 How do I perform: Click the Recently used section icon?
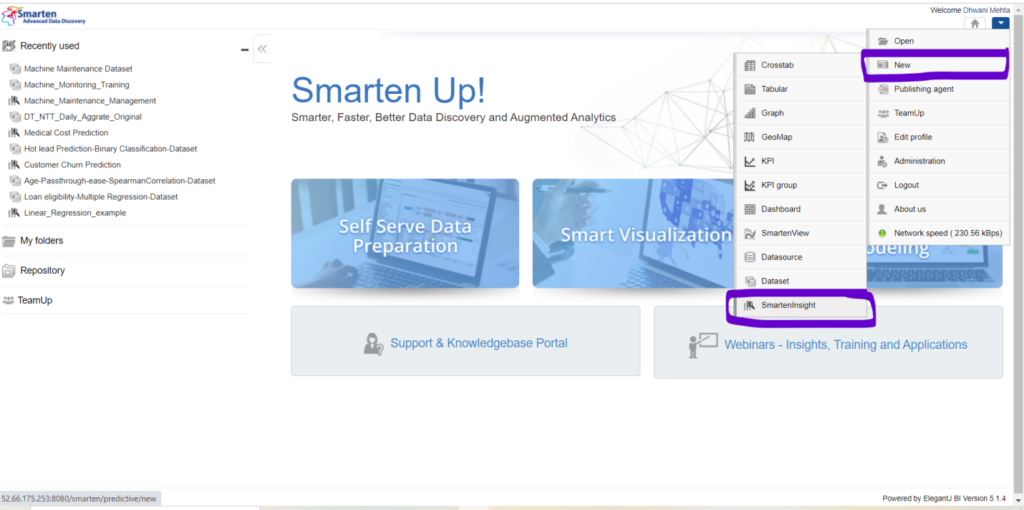(x=9, y=46)
